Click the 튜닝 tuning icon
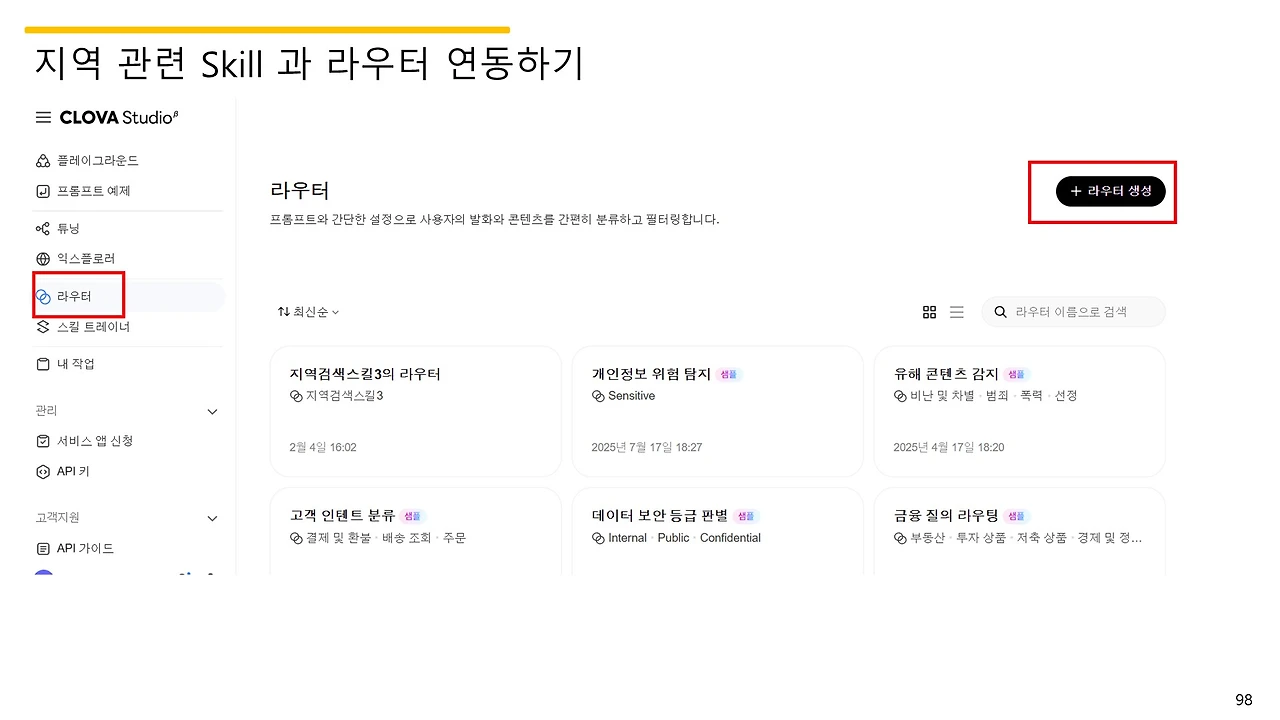 (44, 227)
